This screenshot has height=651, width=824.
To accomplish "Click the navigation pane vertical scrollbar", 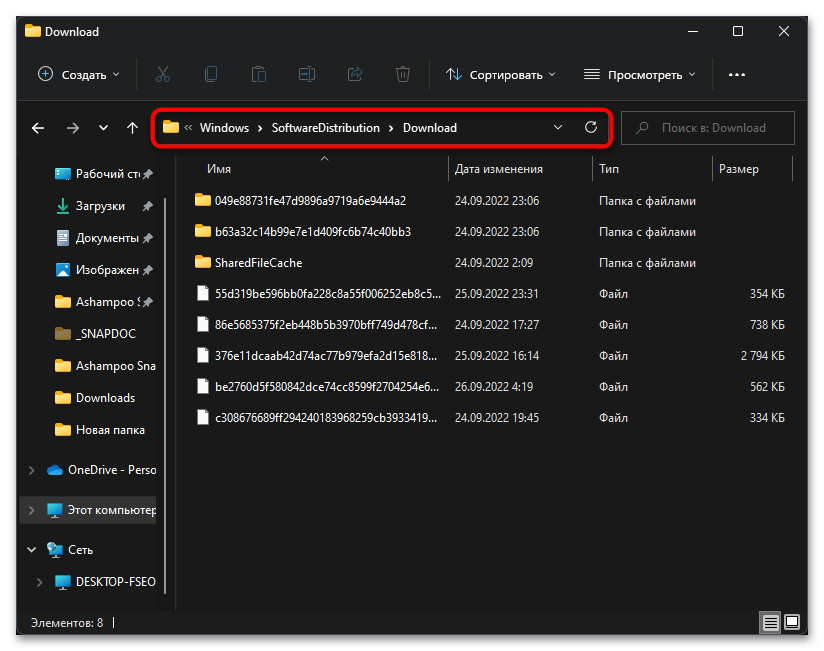I will (166, 395).
